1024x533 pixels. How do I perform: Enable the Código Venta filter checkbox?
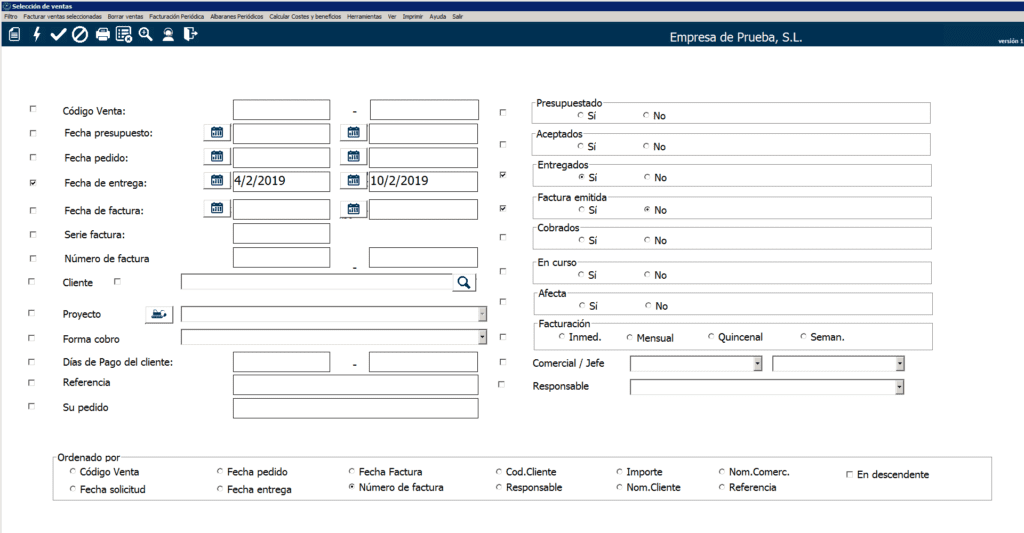[x=33, y=109]
